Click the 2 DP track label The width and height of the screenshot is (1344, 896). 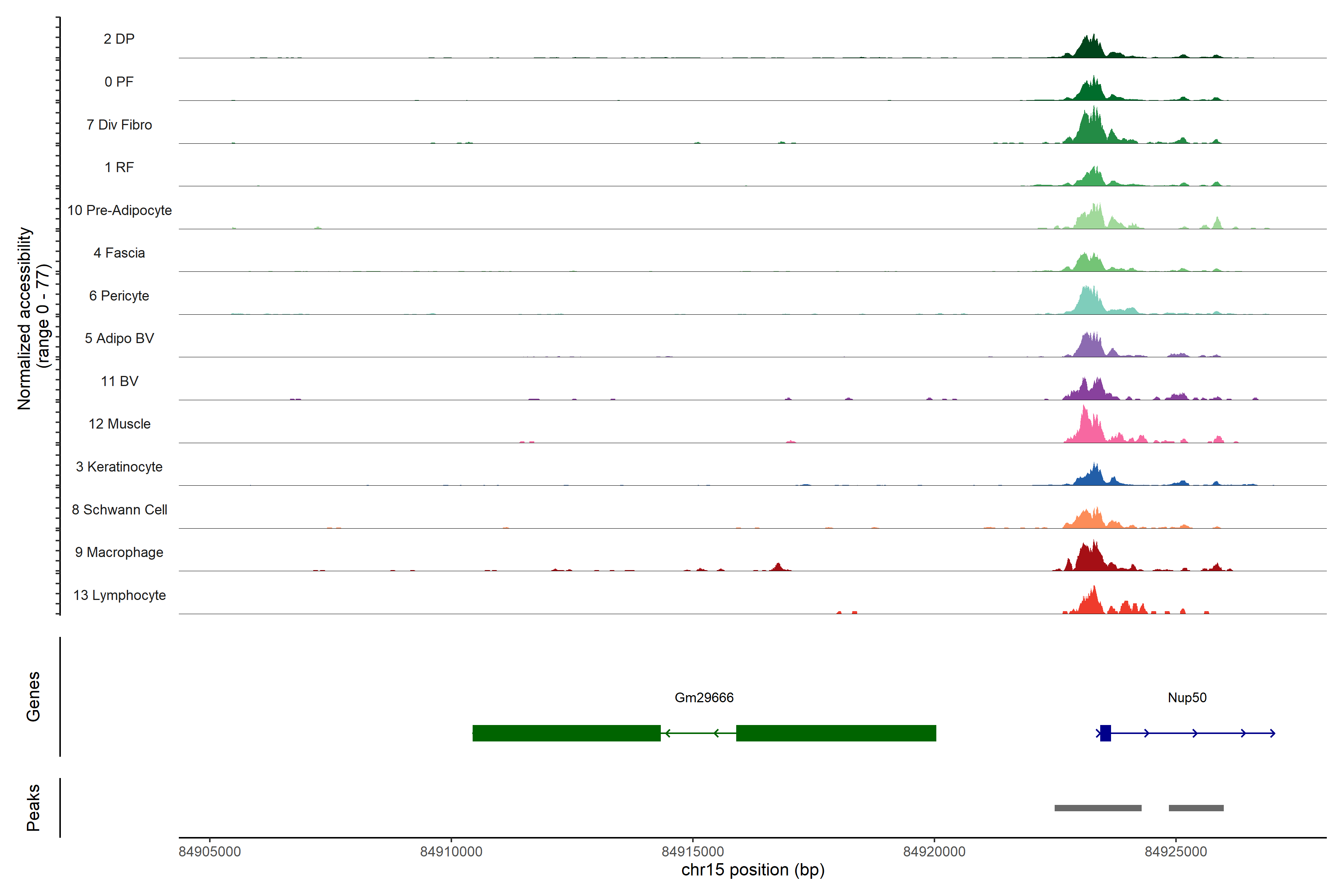pos(119,39)
